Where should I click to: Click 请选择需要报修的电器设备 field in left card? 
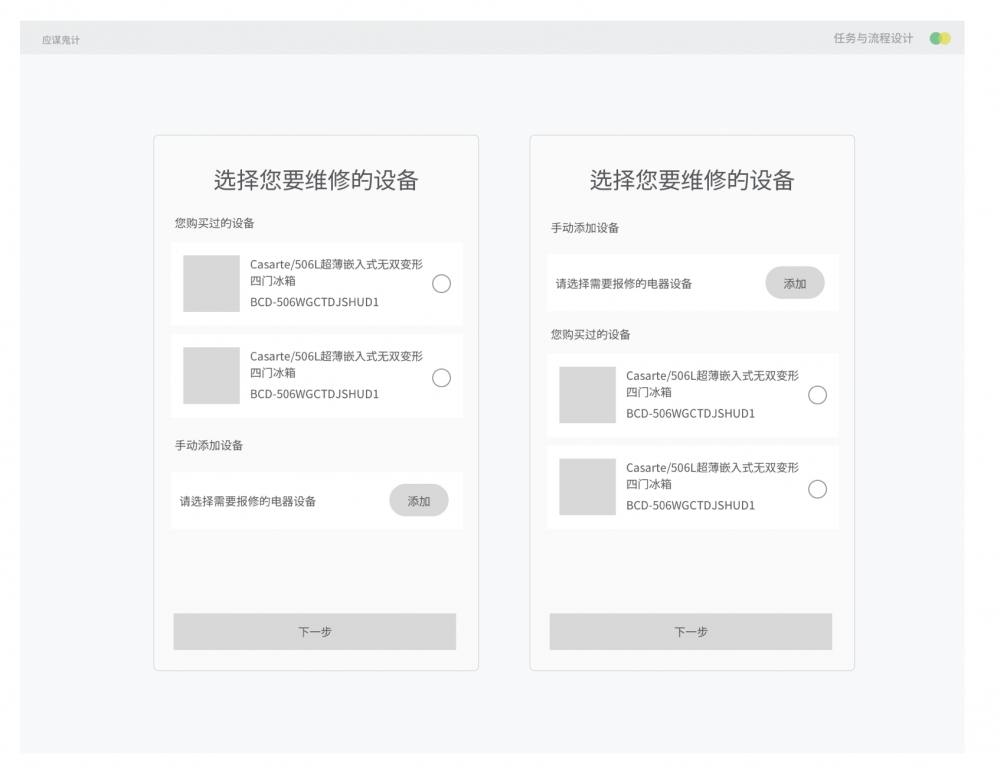[248, 501]
